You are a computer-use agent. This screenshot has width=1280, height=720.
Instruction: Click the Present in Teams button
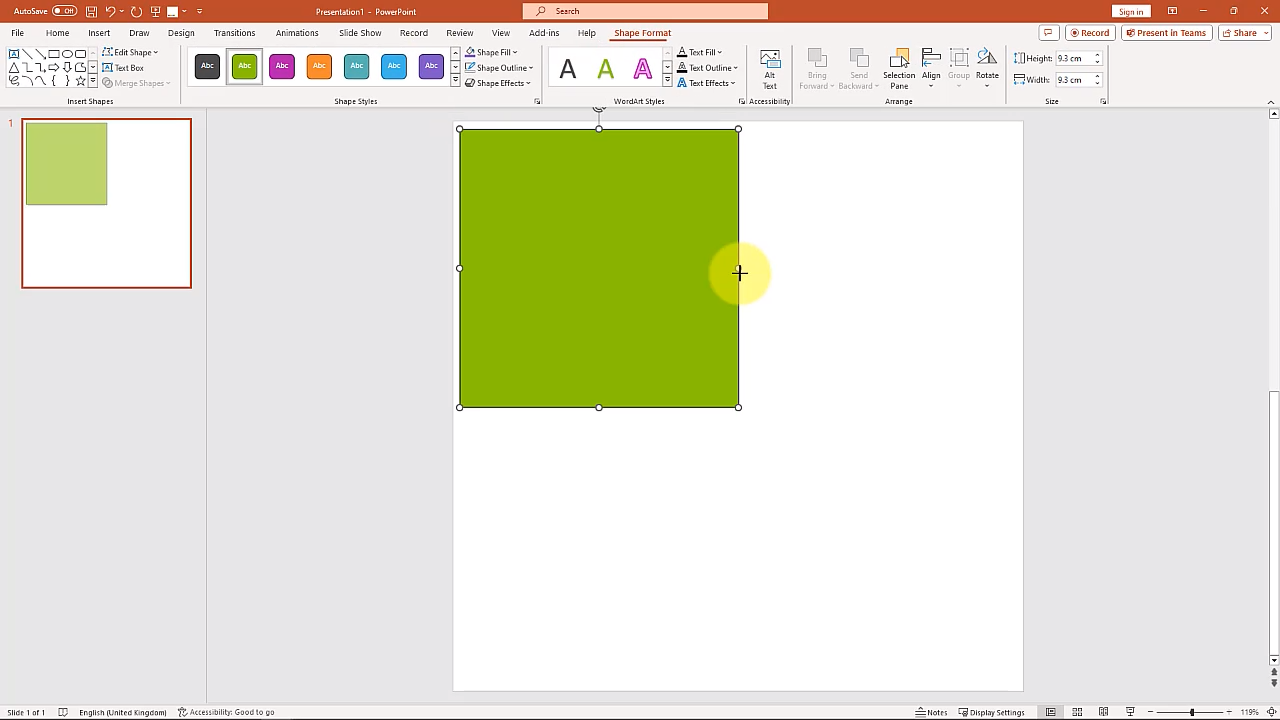point(1165,33)
